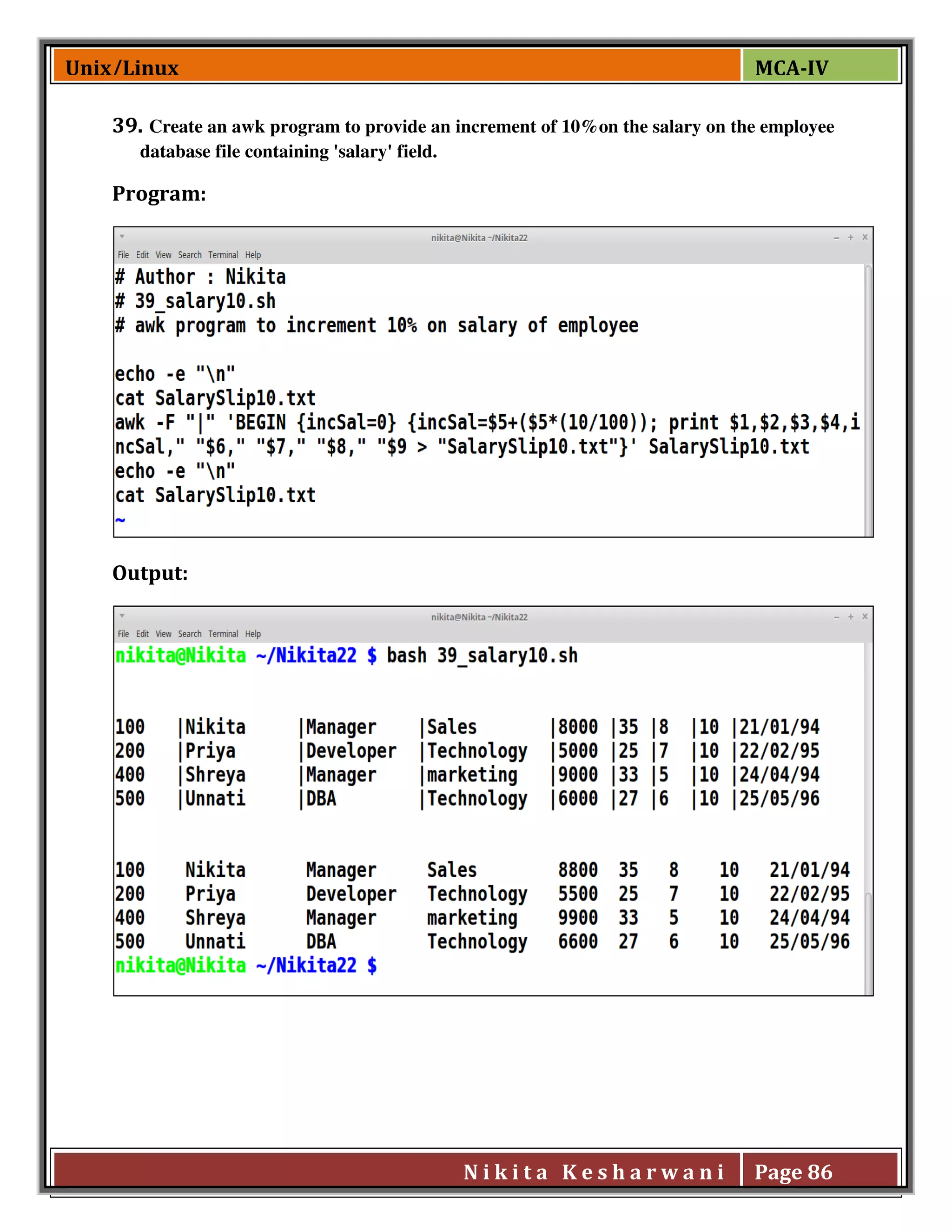Viewport: 952px width, 1232px height.
Task: Click 'bash 39_salary10.sh' command text
Action: pyautogui.click(x=482, y=656)
